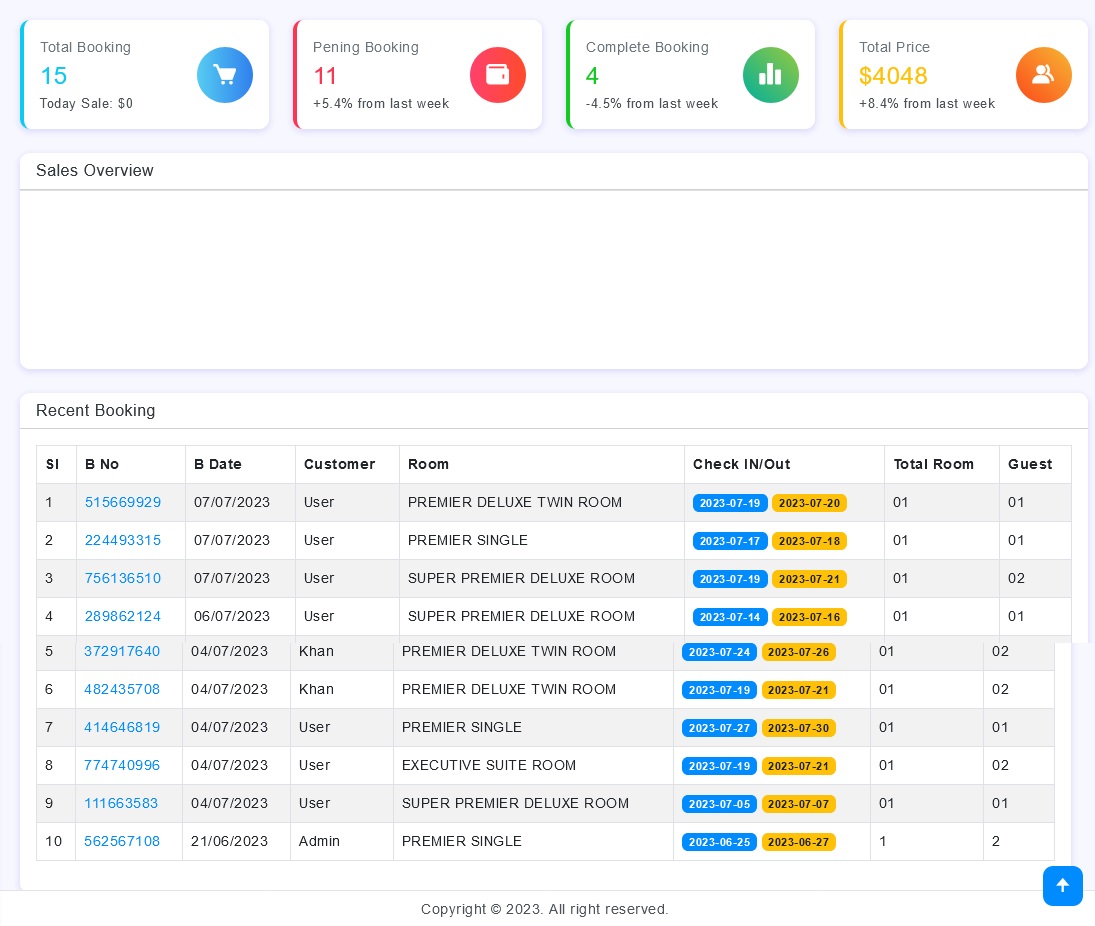Viewport: 1095px width, 926px height.
Task: Click the bar chart icon in Complete Booking
Action: (771, 75)
